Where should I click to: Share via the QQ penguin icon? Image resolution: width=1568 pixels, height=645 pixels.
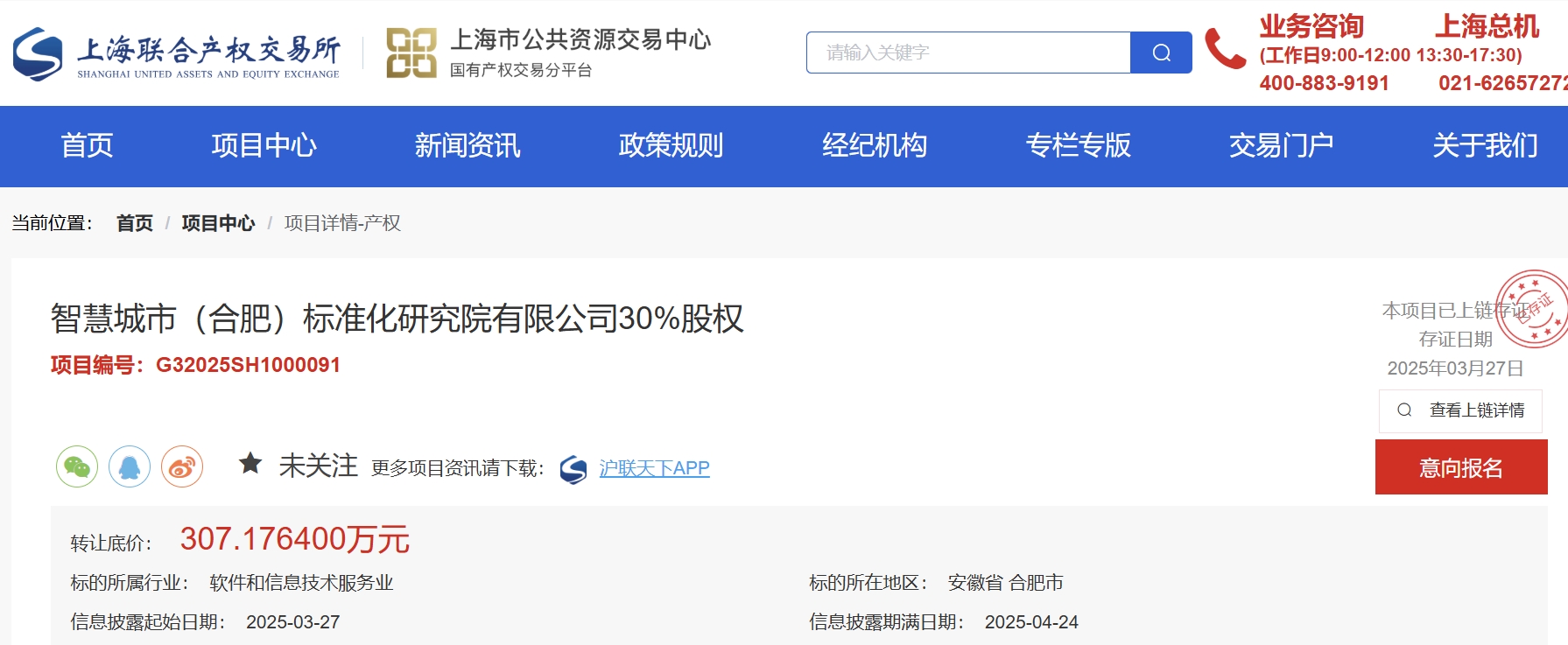click(130, 466)
